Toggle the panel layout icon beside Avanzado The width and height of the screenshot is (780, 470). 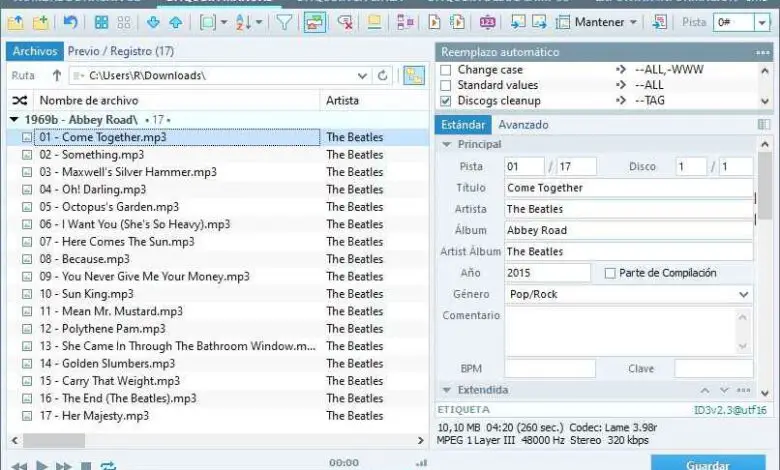(764, 124)
